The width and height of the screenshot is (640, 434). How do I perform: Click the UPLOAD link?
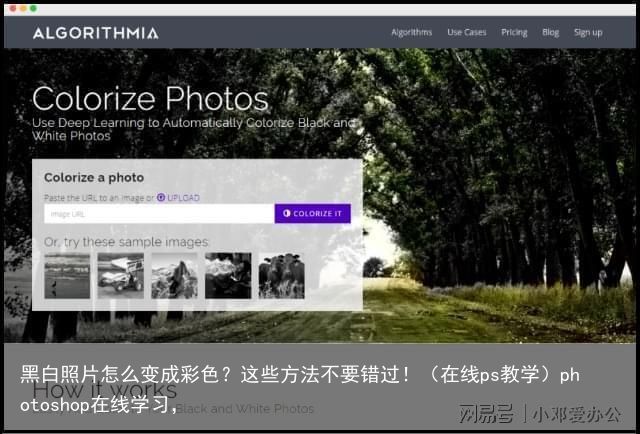tap(183, 198)
